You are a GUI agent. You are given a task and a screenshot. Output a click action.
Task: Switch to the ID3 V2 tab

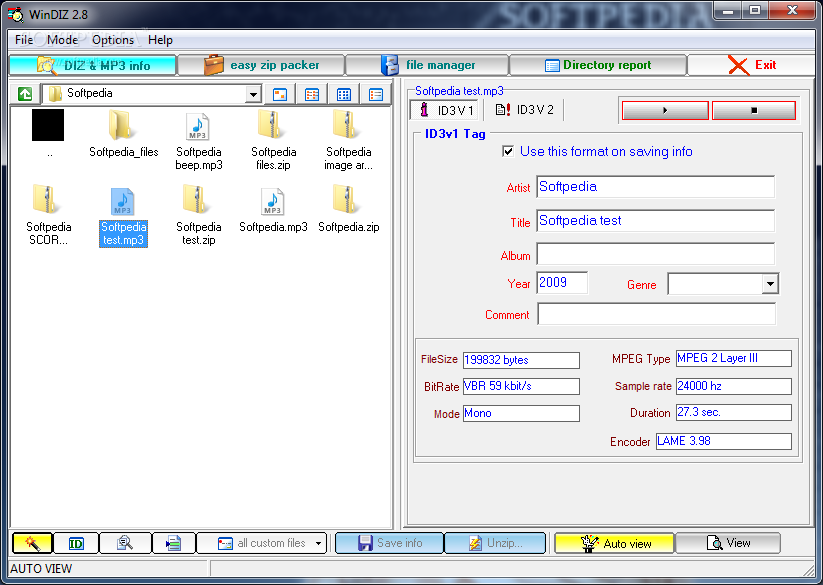[524, 110]
